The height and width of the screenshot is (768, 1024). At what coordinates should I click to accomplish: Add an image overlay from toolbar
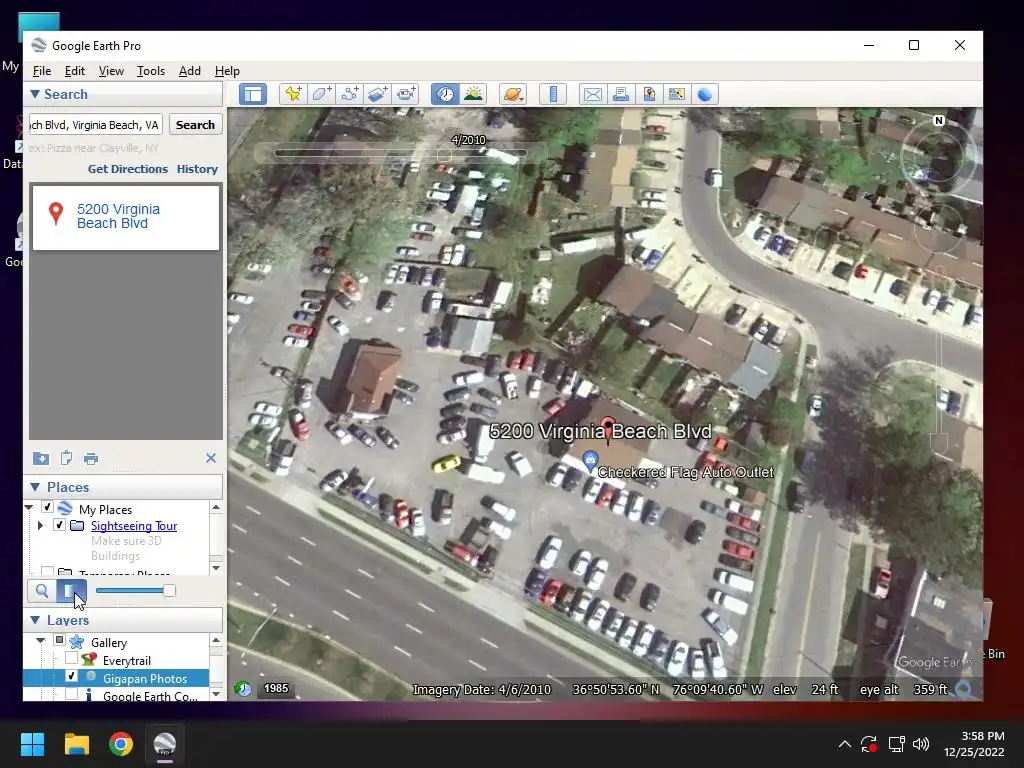(377, 94)
